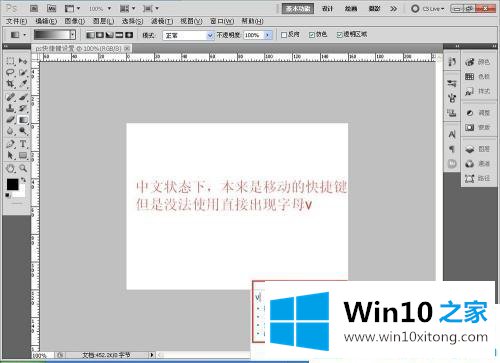Screen dimensions: 500x363
Task: Select the Eraser tool
Action: pos(10,119)
